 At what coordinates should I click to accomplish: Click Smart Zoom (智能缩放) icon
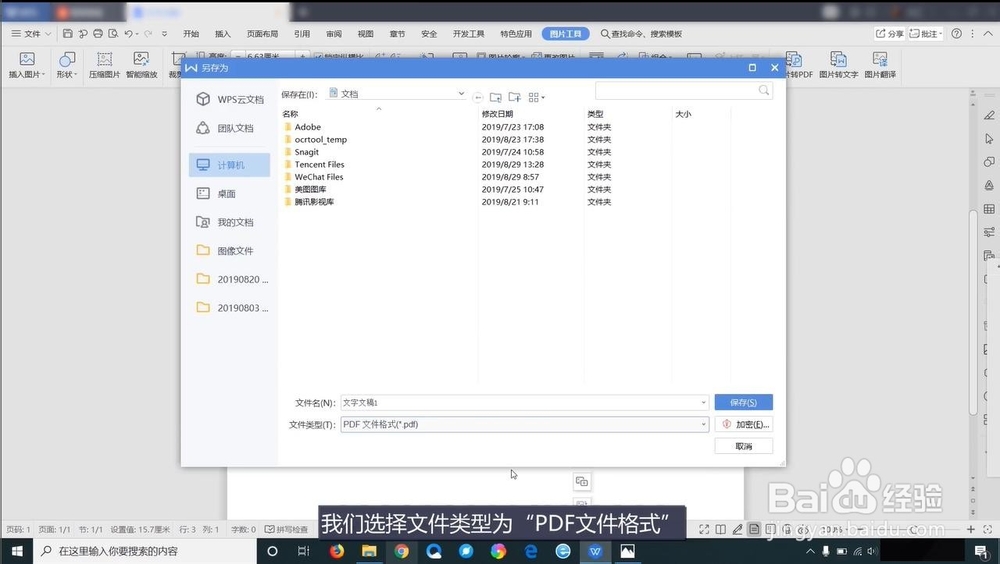(x=142, y=65)
